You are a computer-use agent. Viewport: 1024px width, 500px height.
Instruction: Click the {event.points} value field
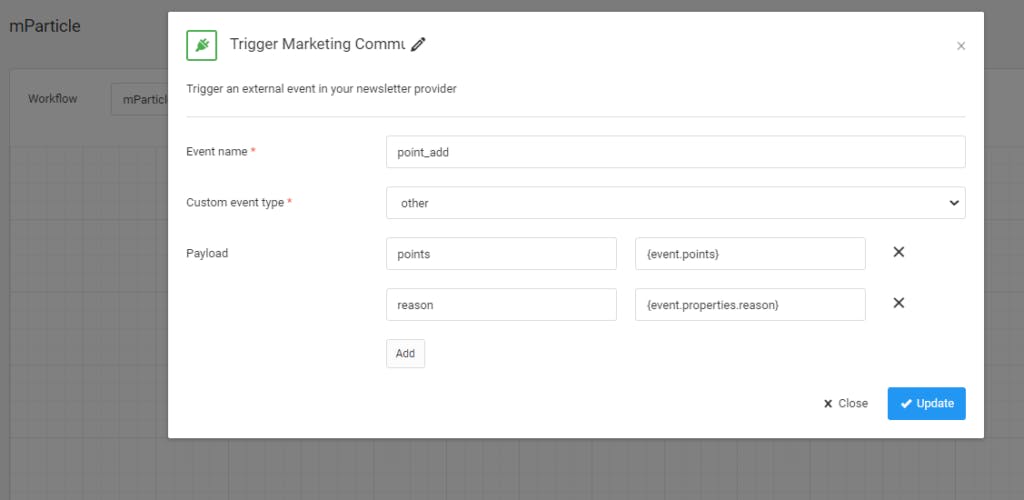tap(750, 254)
